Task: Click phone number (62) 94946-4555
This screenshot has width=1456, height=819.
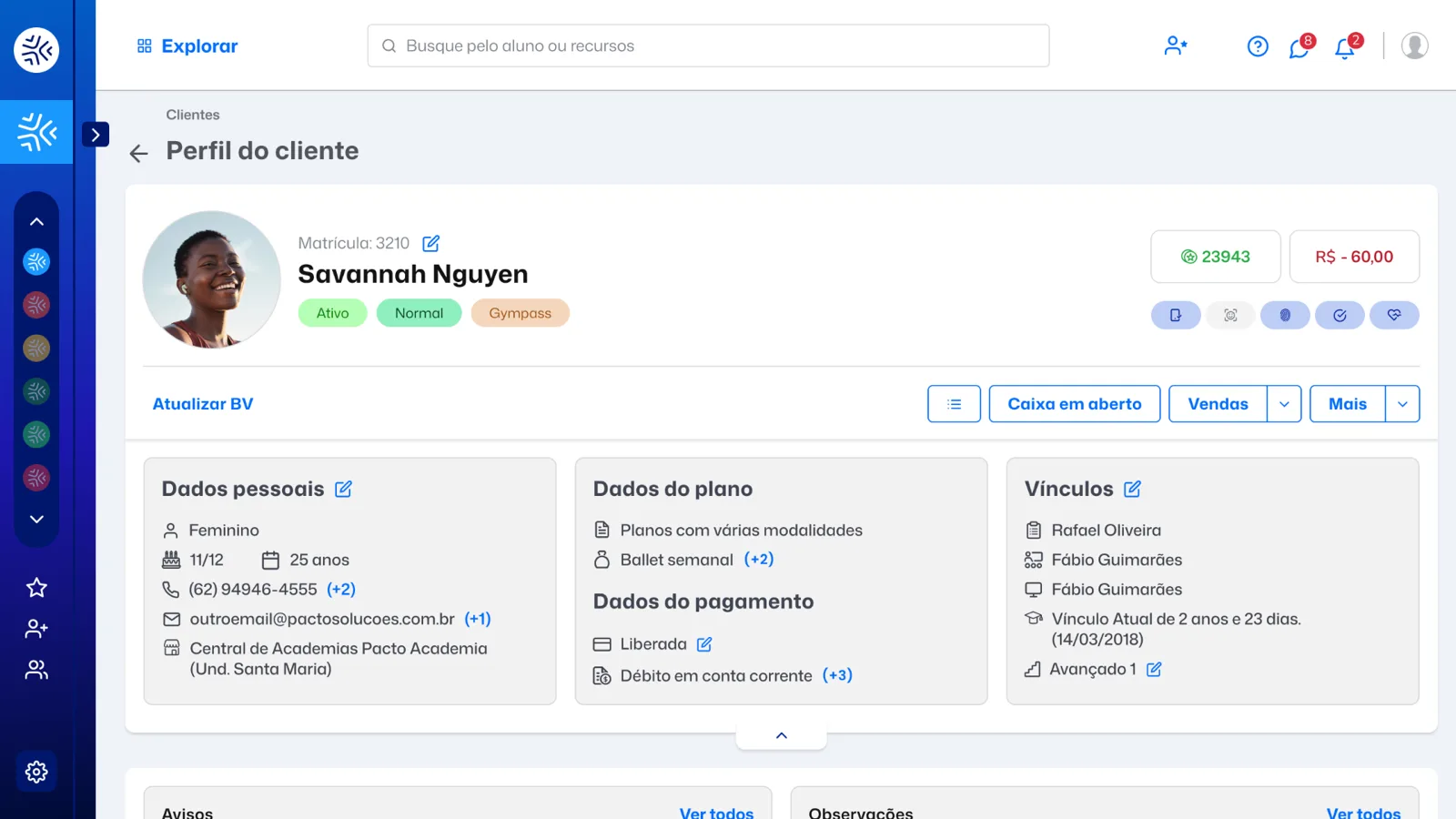Action: (x=253, y=590)
